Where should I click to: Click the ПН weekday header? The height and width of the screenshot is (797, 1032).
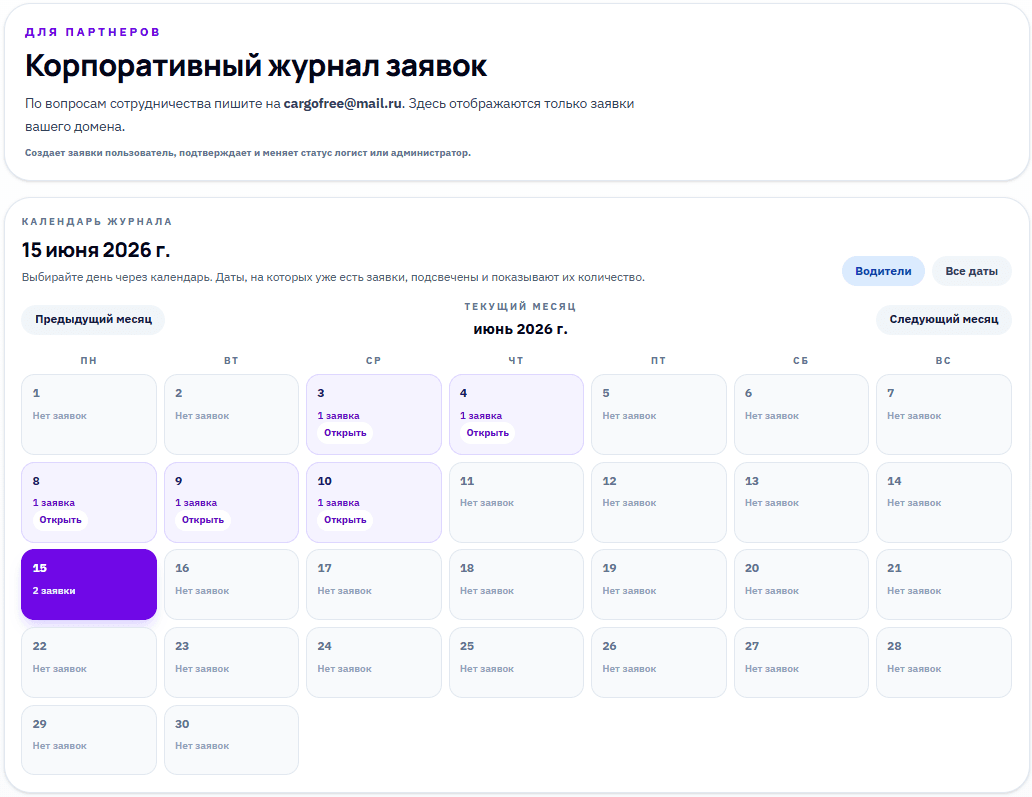89,361
